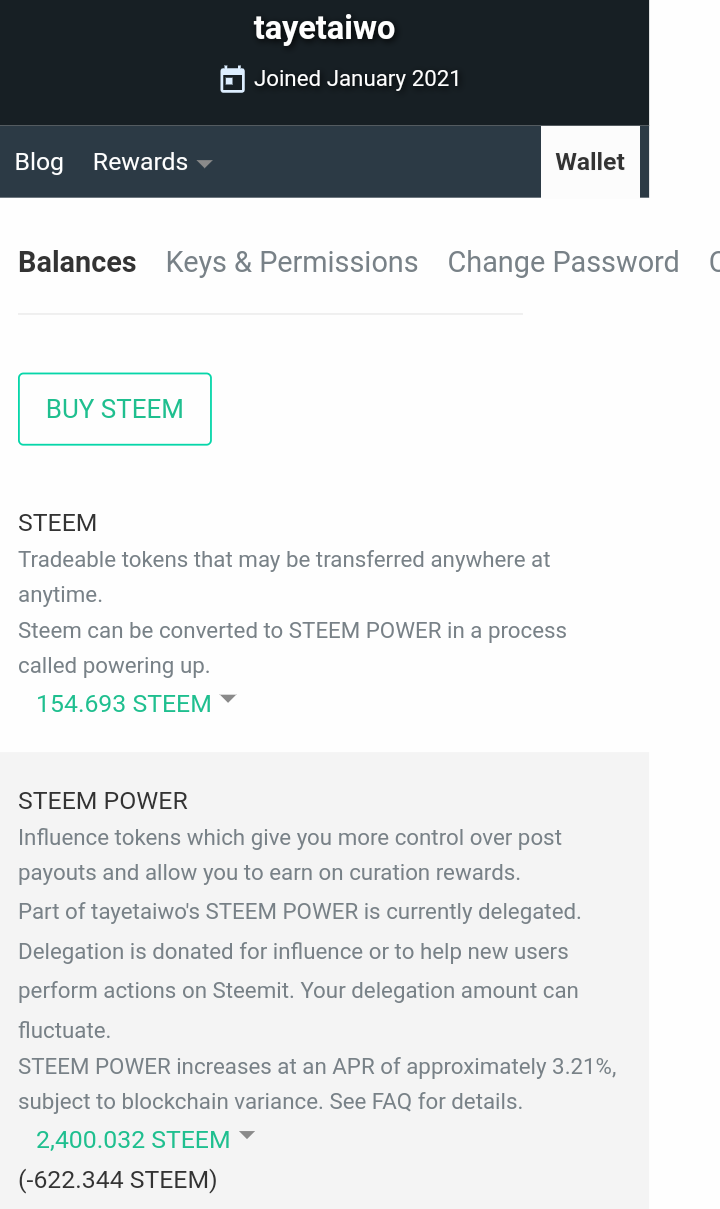Select the Balances section tab
This screenshot has width=720, height=1209.
point(77,262)
